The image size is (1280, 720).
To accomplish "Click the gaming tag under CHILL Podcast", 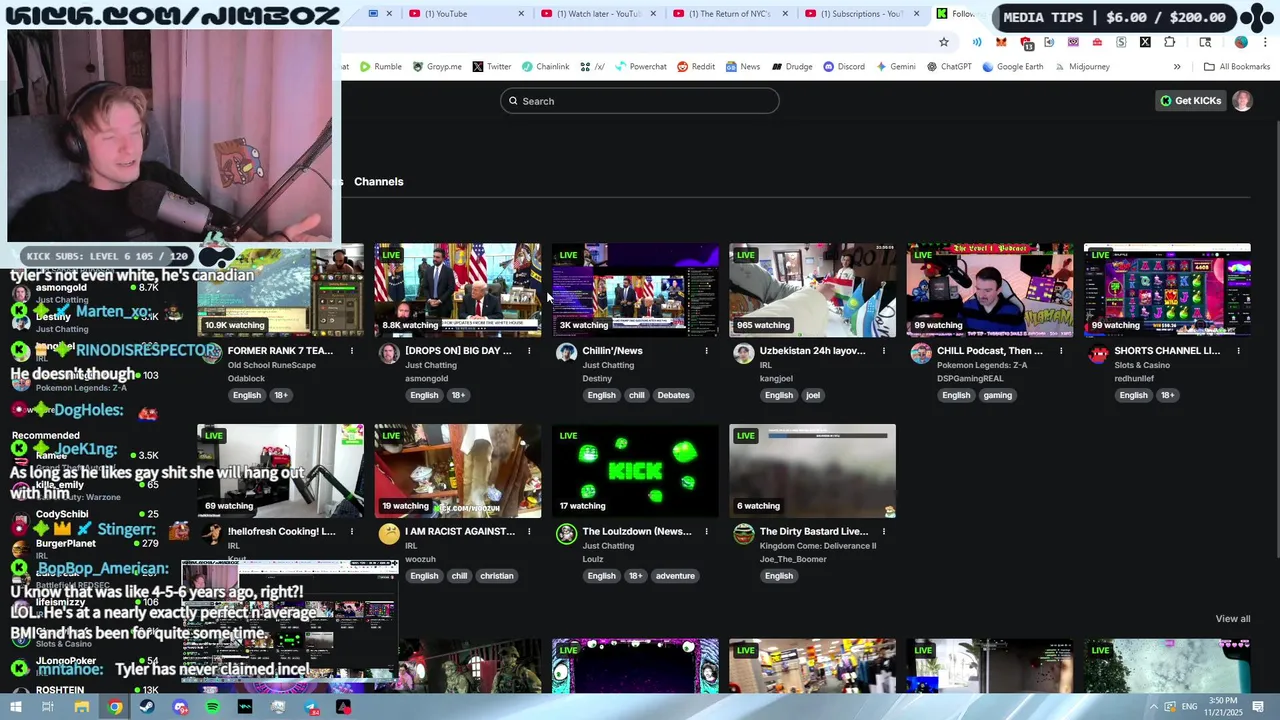I will point(998,395).
